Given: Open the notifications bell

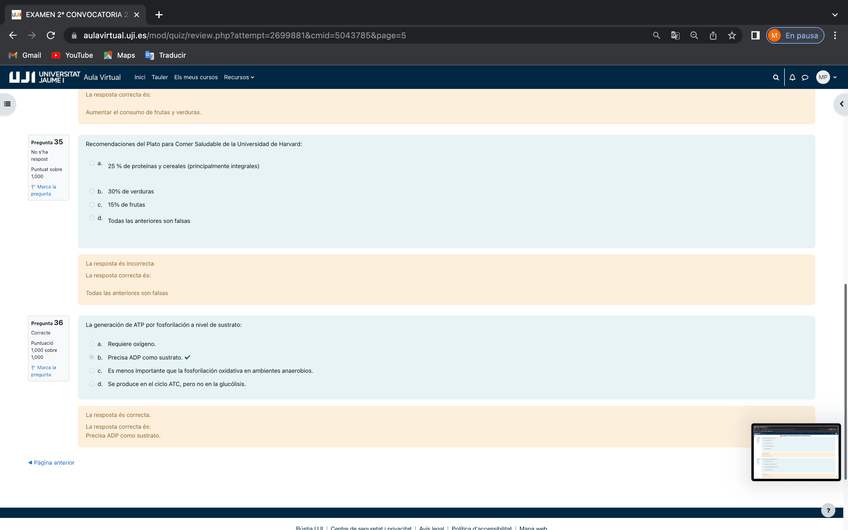Looking at the screenshot, I should pos(792,77).
